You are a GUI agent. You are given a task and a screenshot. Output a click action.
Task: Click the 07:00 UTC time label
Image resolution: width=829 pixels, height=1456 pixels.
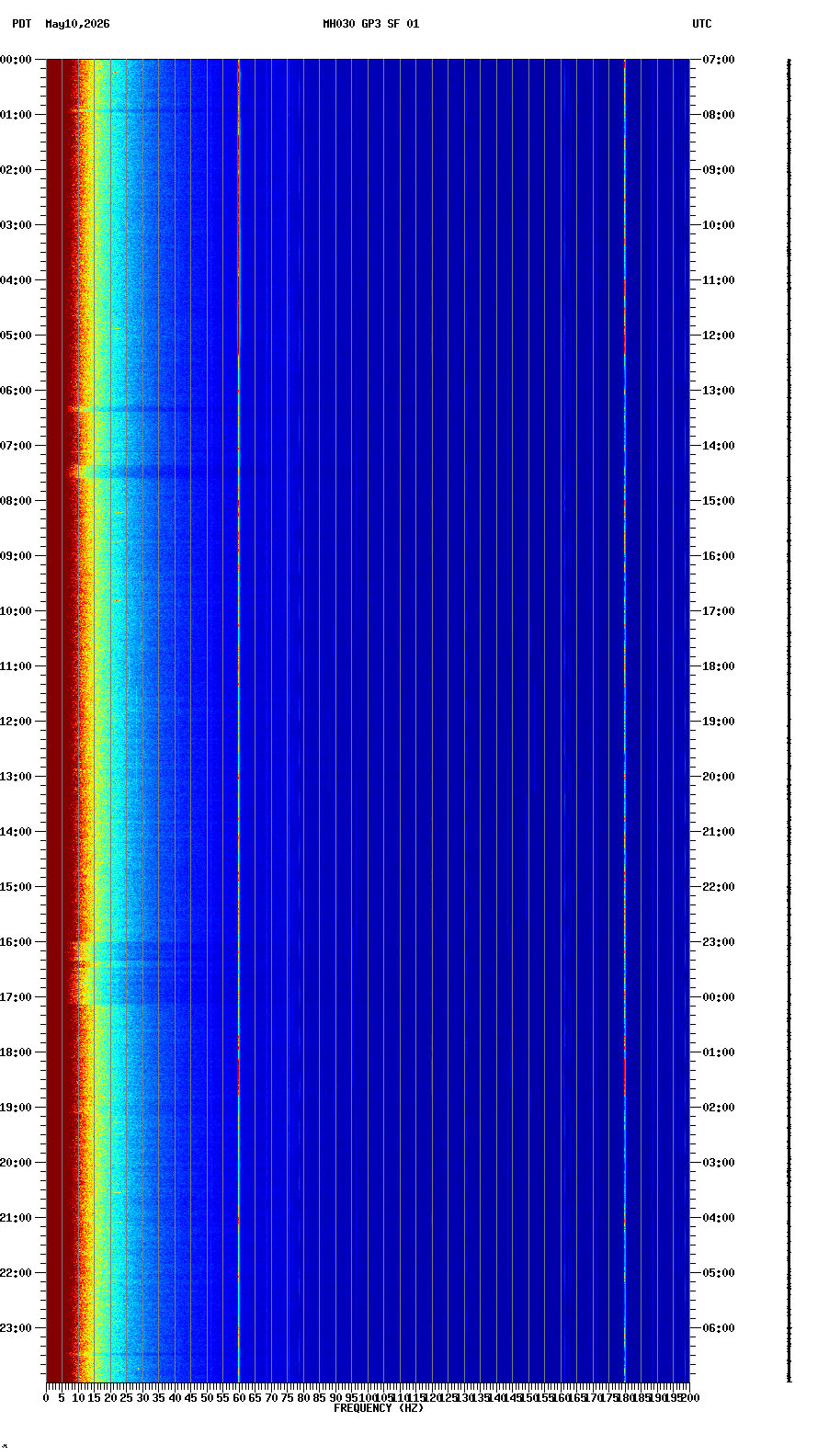coord(719,60)
